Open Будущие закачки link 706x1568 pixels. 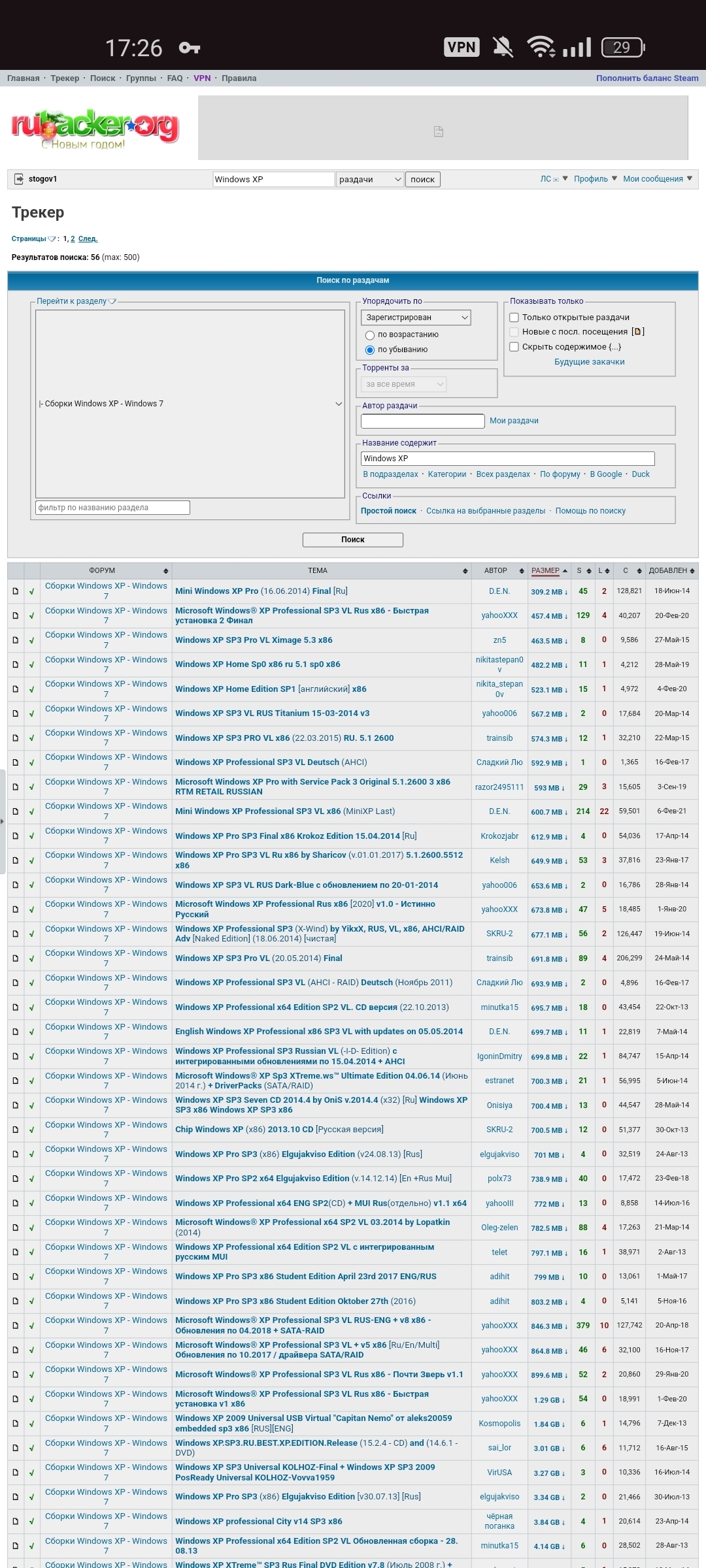[590, 362]
